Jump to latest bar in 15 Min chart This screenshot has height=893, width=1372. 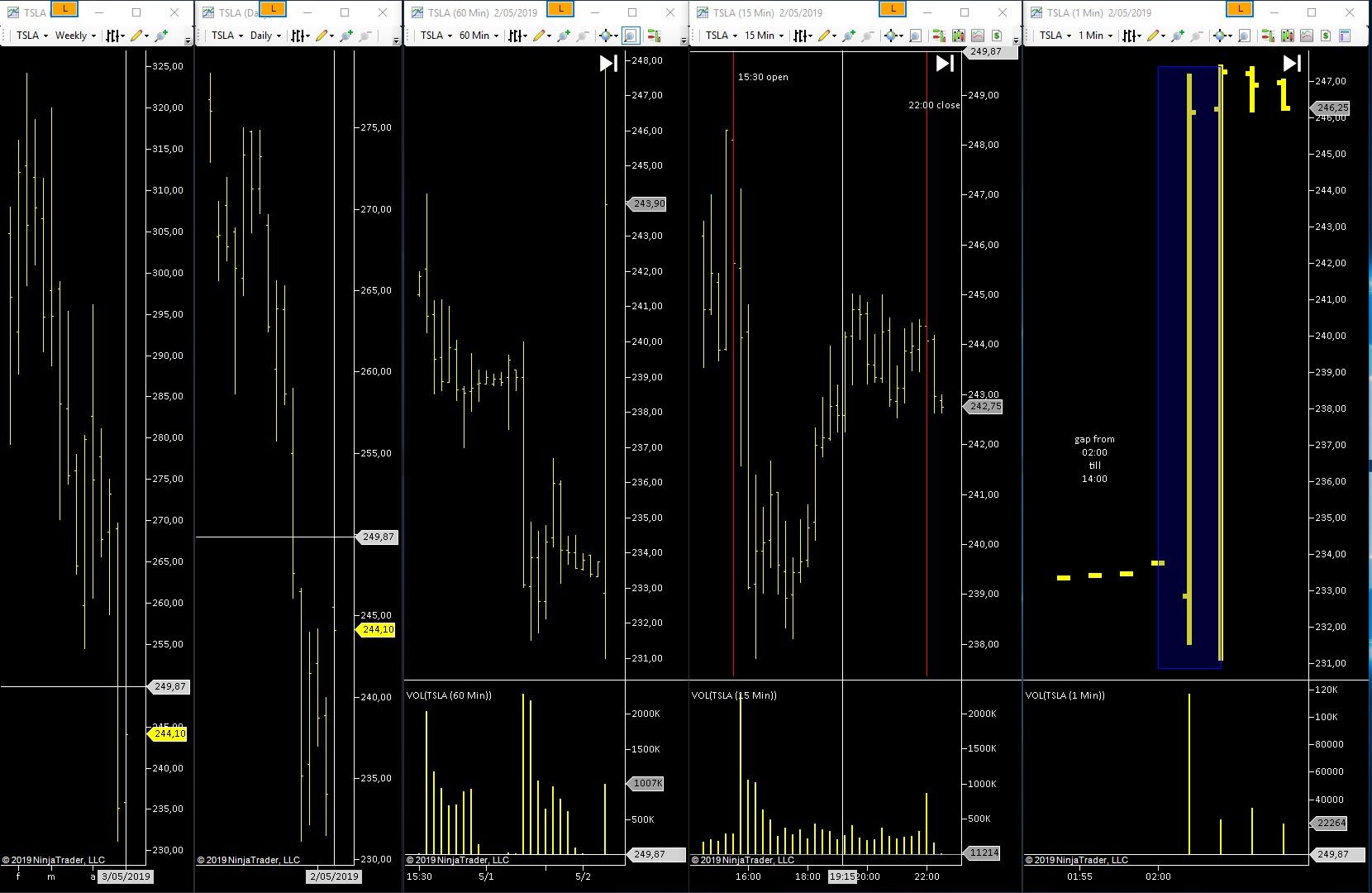pos(945,64)
